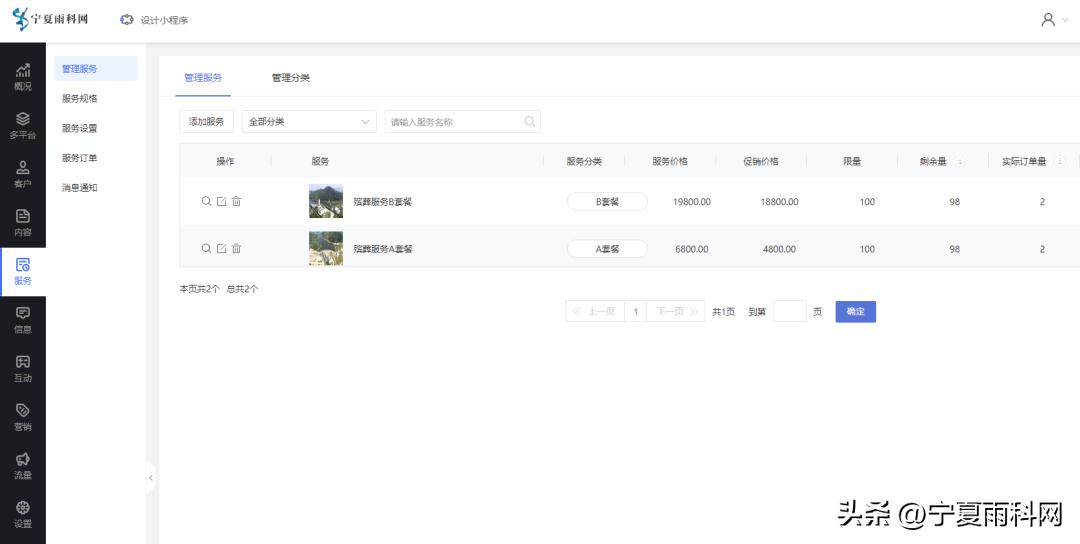
Task: Click the 促销价格 column header
Action: click(x=760, y=162)
